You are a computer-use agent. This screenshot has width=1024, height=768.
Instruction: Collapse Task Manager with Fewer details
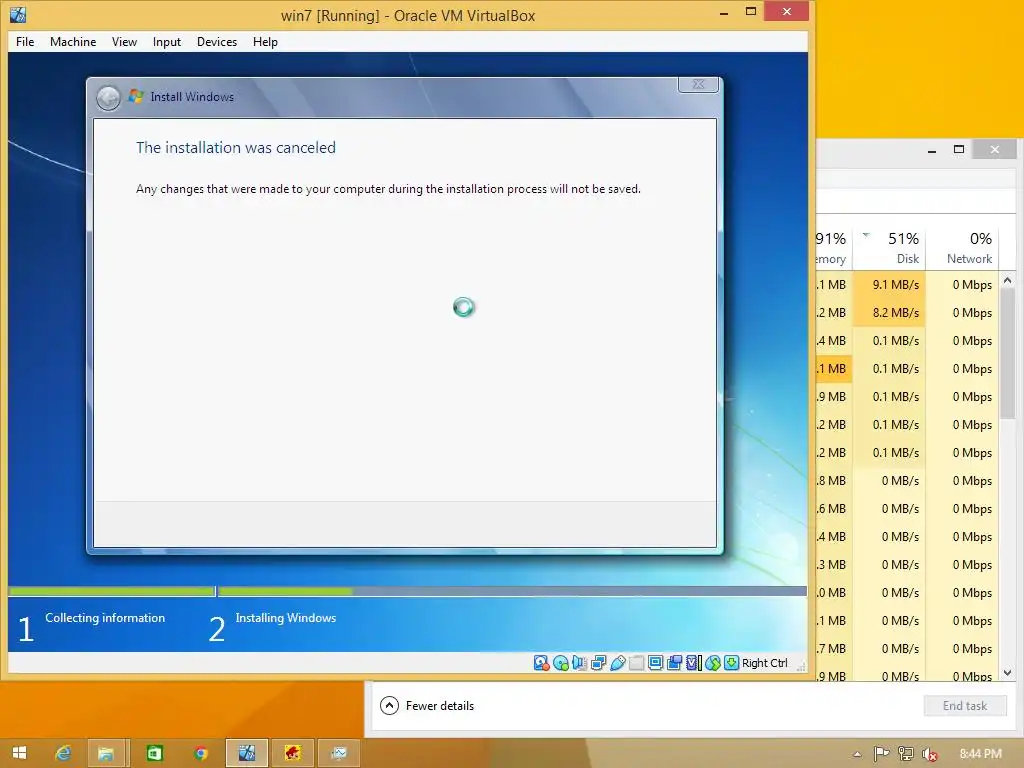tap(427, 706)
